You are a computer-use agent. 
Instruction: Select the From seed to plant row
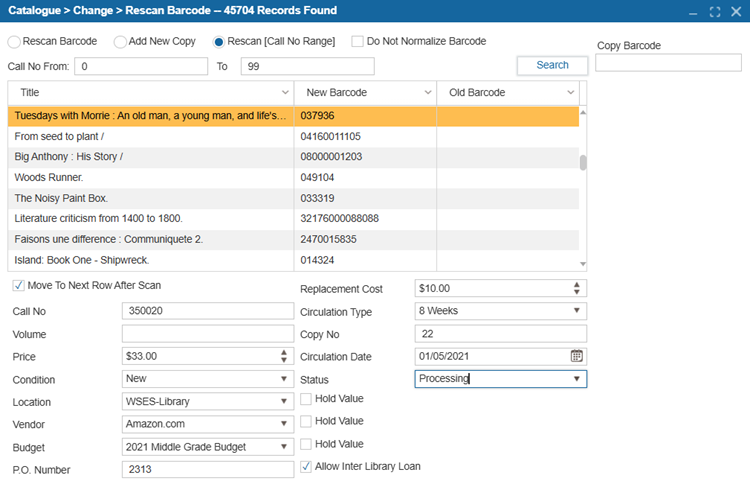pos(293,137)
